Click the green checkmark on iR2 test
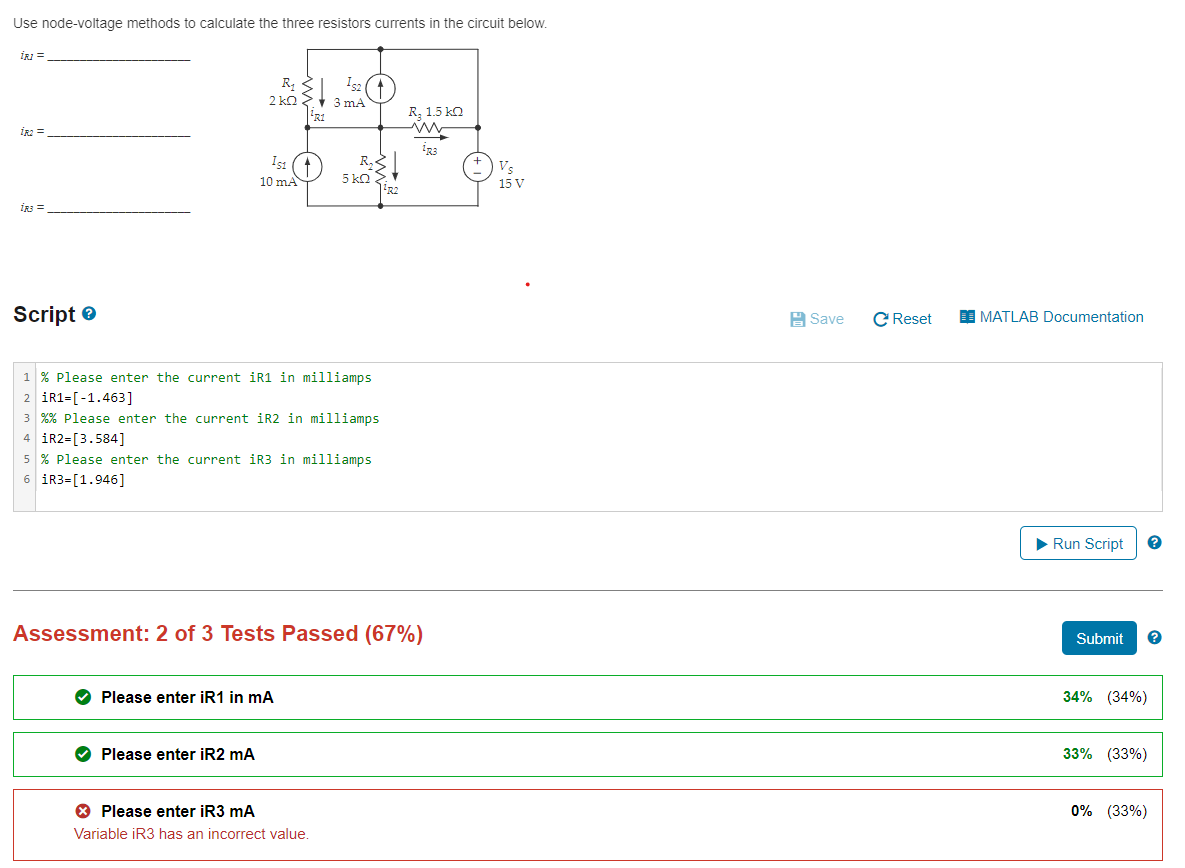This screenshot has height=868, width=1185. (x=83, y=754)
